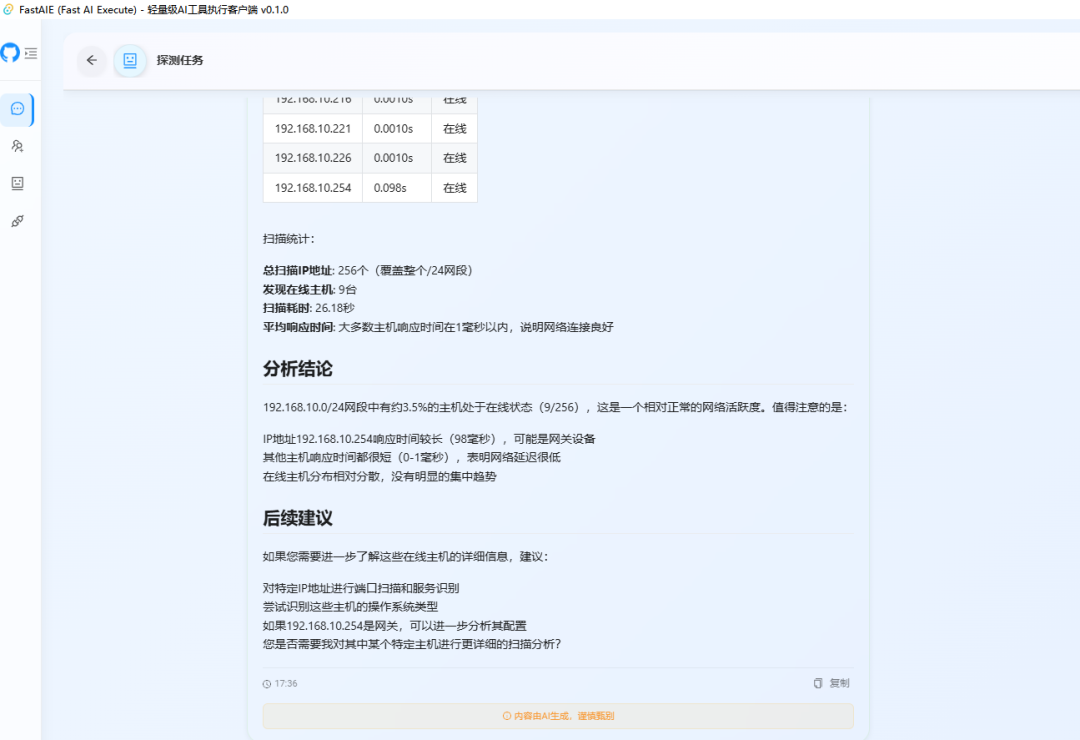Click the 分析结论 heading
Screen dimensions: 1080x740
[x=298, y=369]
